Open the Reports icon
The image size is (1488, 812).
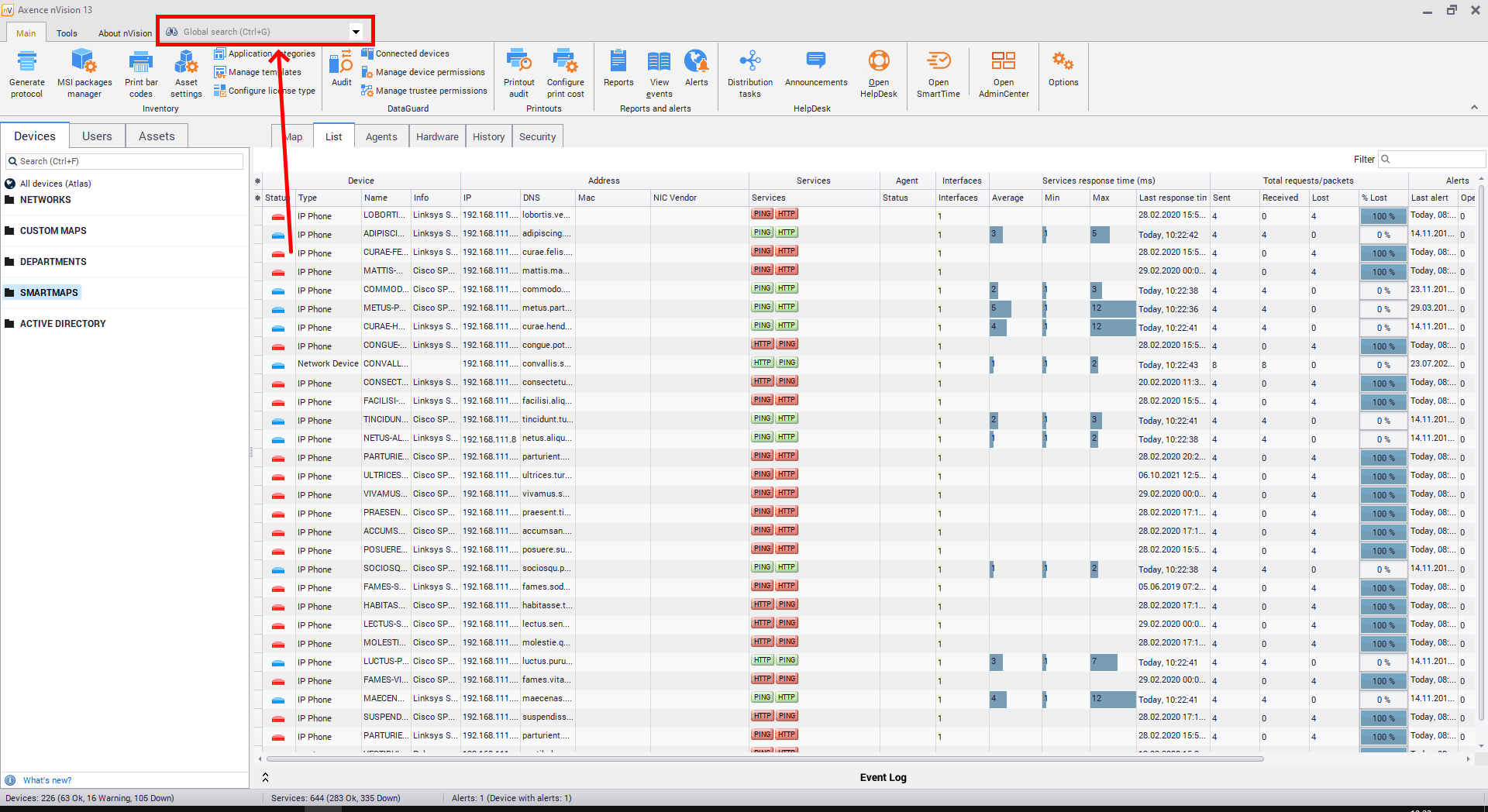tap(618, 68)
